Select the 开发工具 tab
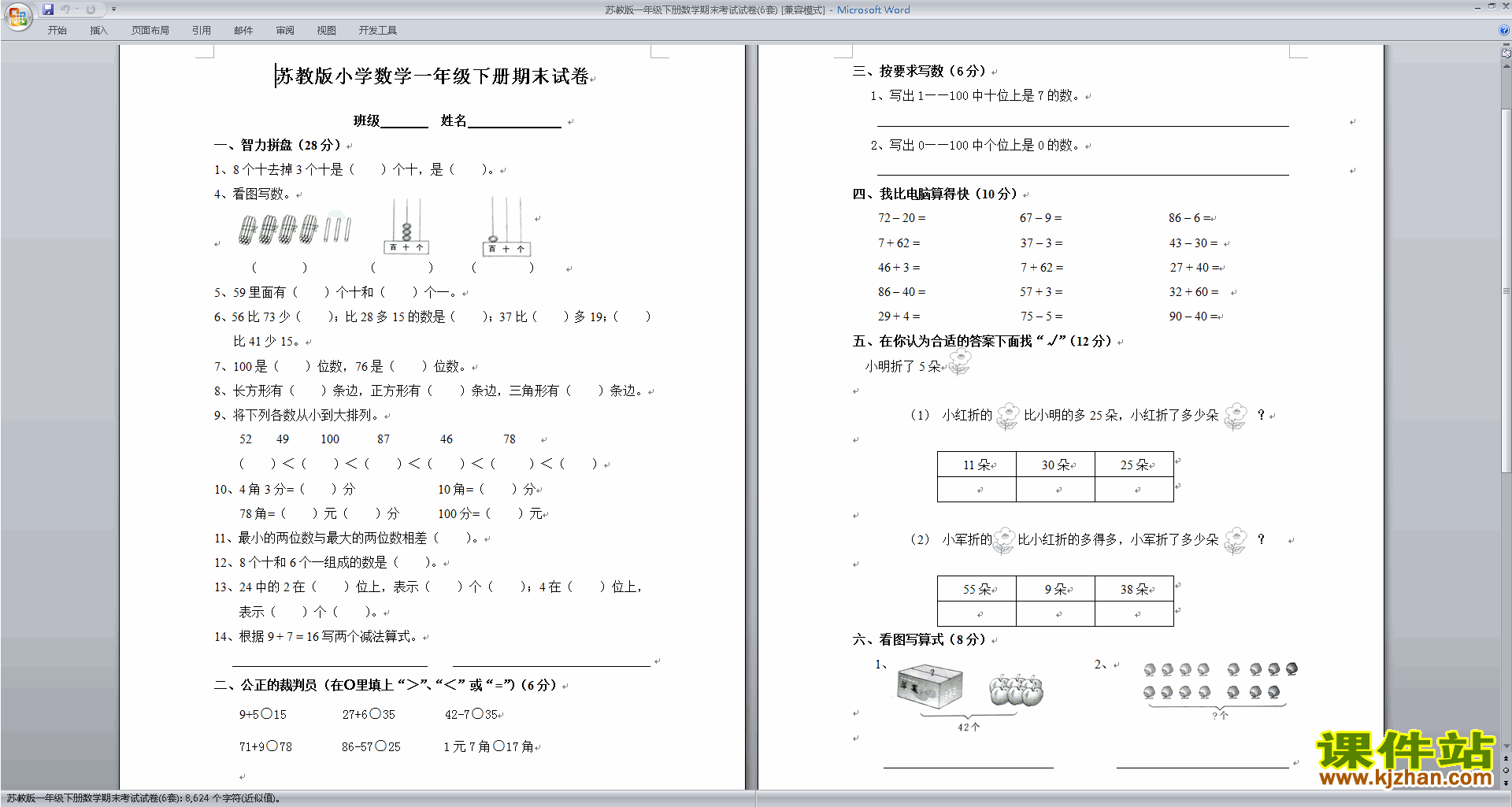This screenshot has height=807, width=1512. point(377,31)
